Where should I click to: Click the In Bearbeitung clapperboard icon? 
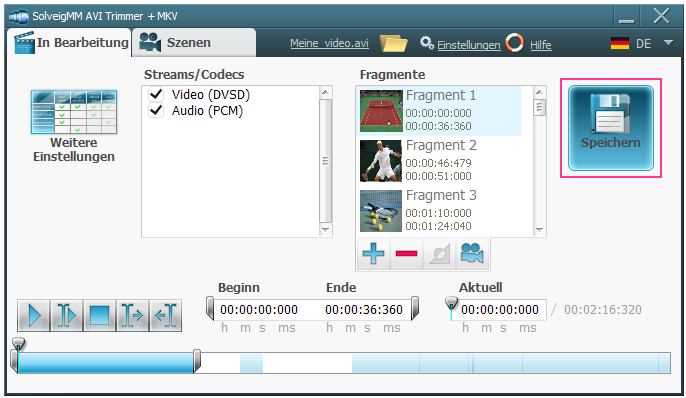pyautogui.click(x=24, y=42)
